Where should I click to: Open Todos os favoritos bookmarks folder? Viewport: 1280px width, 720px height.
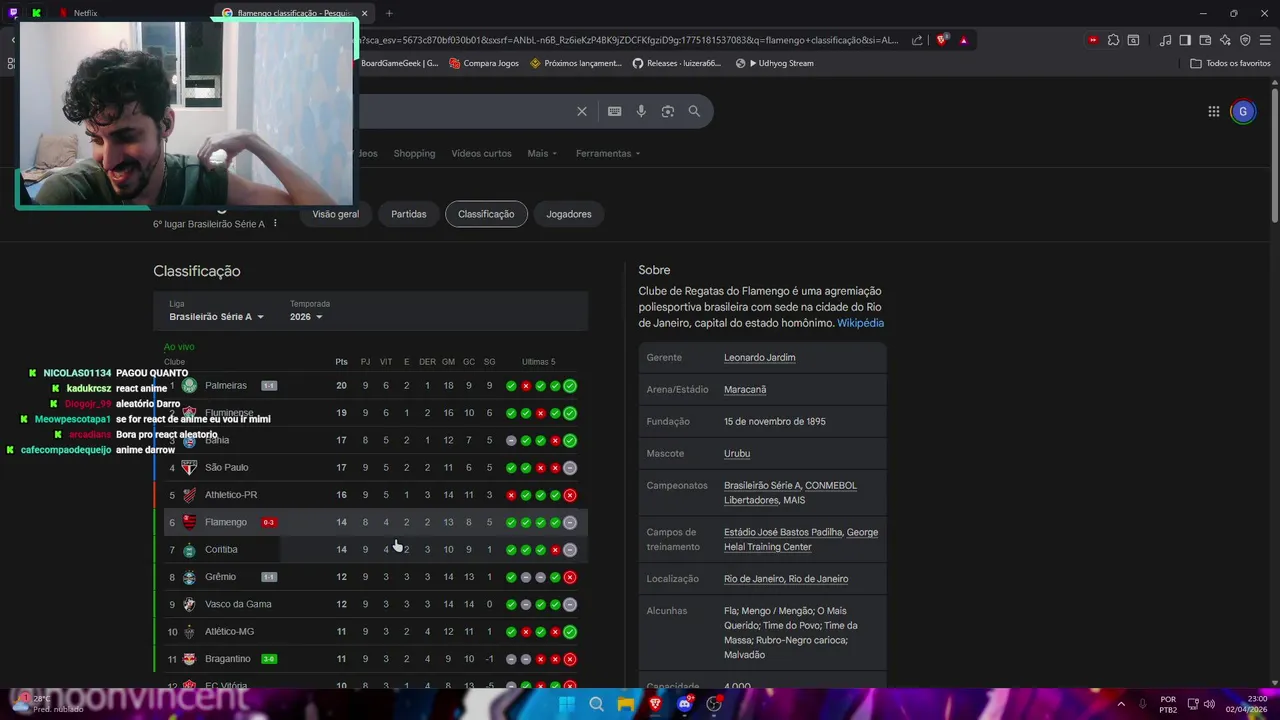click(x=1230, y=63)
